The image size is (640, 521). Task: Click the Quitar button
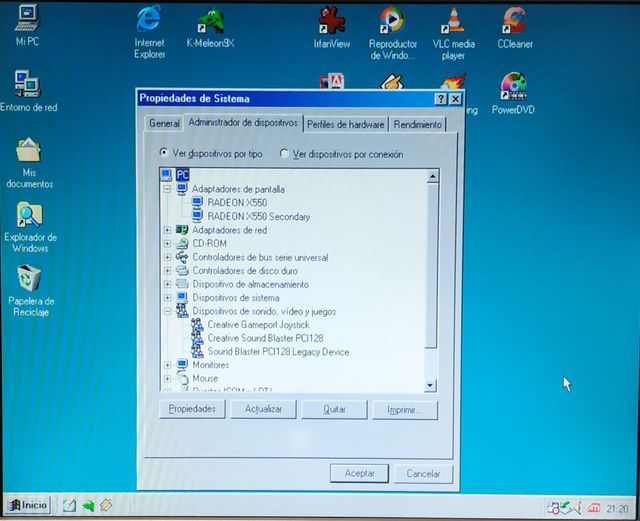click(x=334, y=410)
